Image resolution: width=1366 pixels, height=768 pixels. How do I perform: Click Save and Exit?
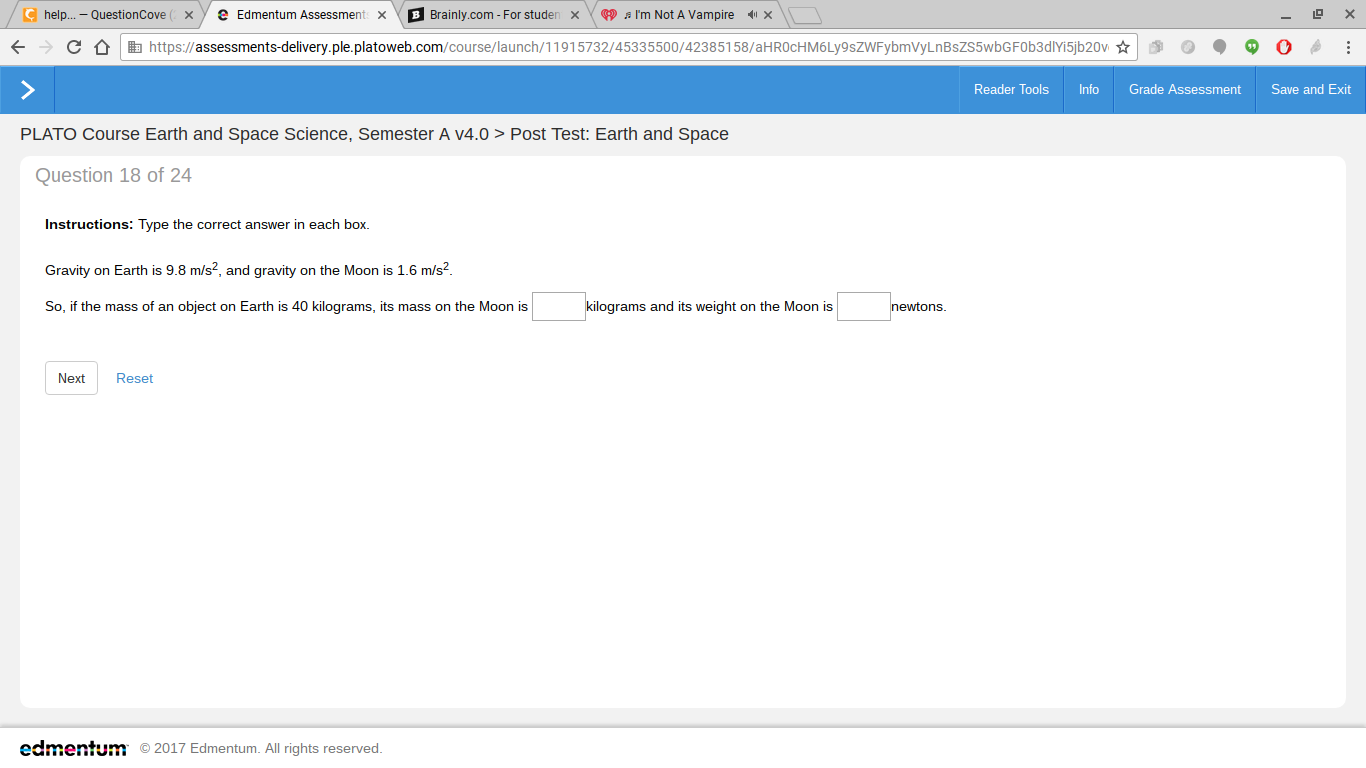1311,90
